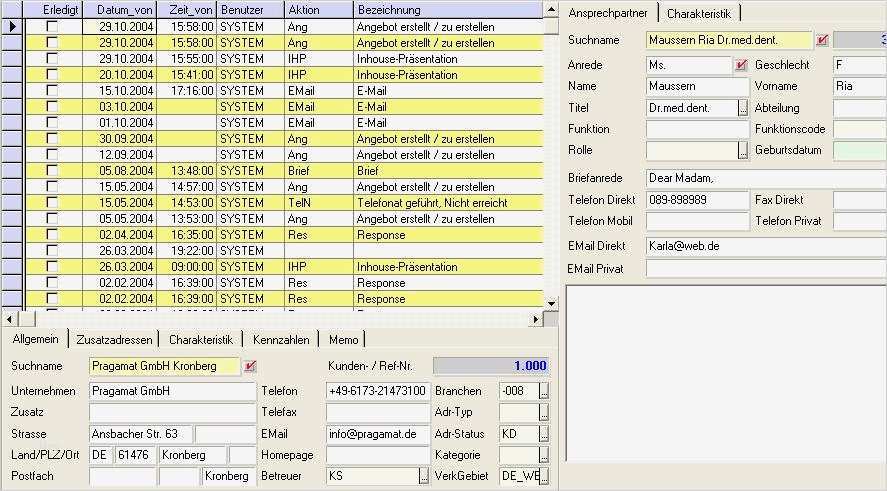Viewport: 887px width, 491px height.
Task: Click the Briefanrede field 'Dear Madam,'
Action: tap(766, 178)
